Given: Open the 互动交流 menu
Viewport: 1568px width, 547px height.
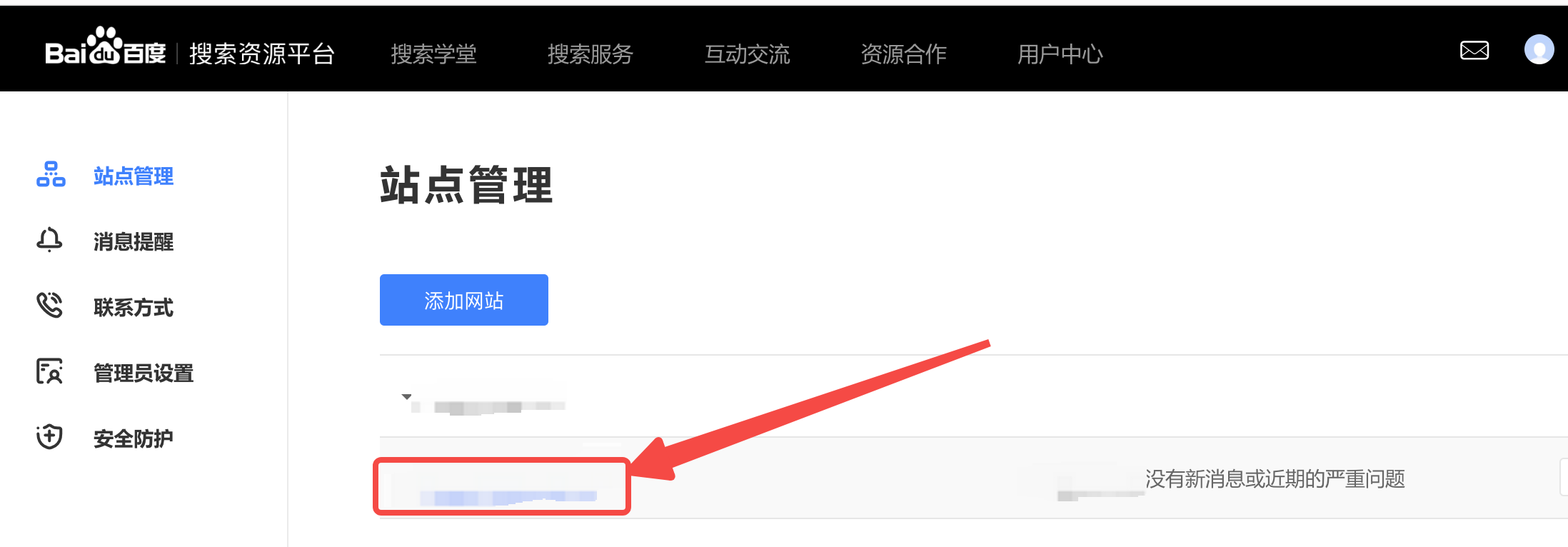Looking at the screenshot, I should 747,54.
